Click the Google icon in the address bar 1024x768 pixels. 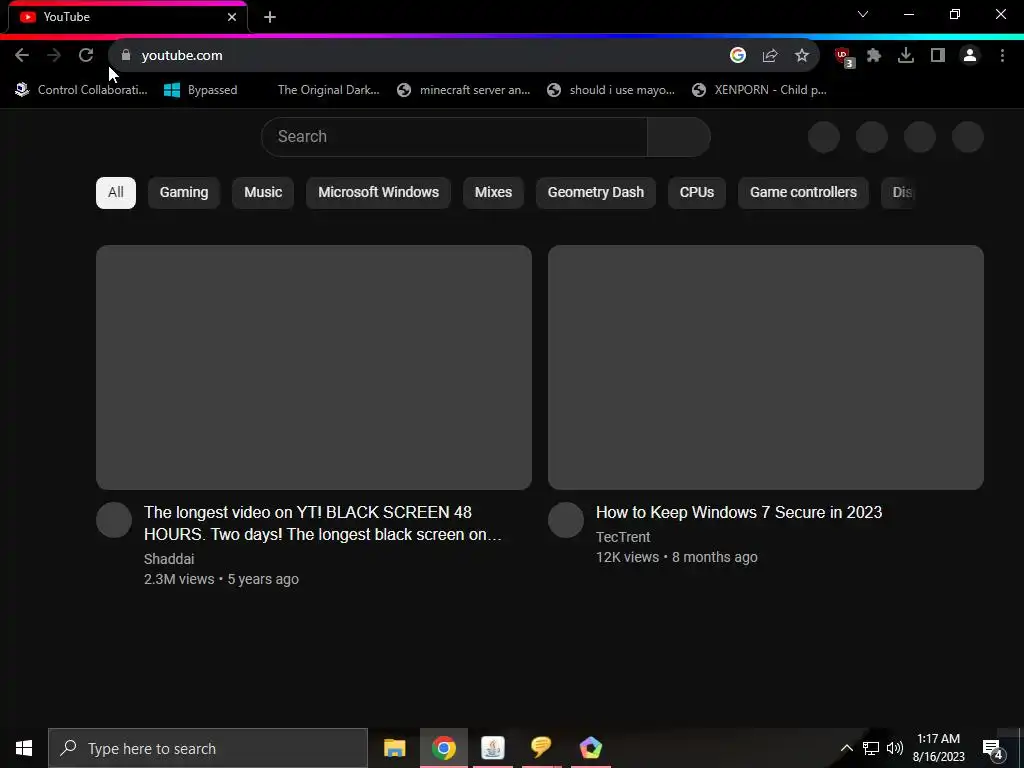pos(738,56)
